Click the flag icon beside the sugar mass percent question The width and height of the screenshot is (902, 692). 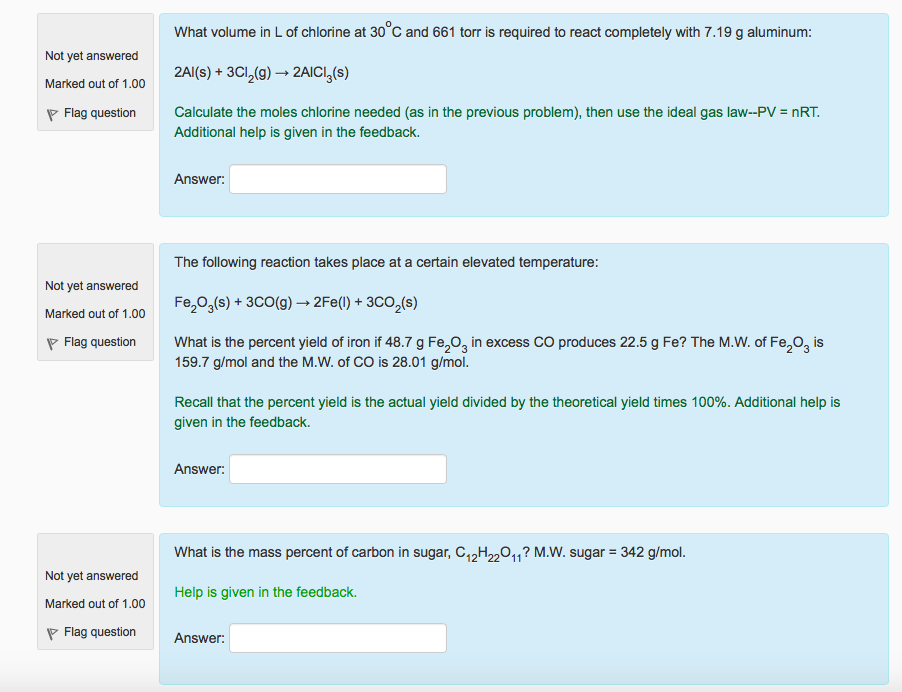[x=52, y=633]
